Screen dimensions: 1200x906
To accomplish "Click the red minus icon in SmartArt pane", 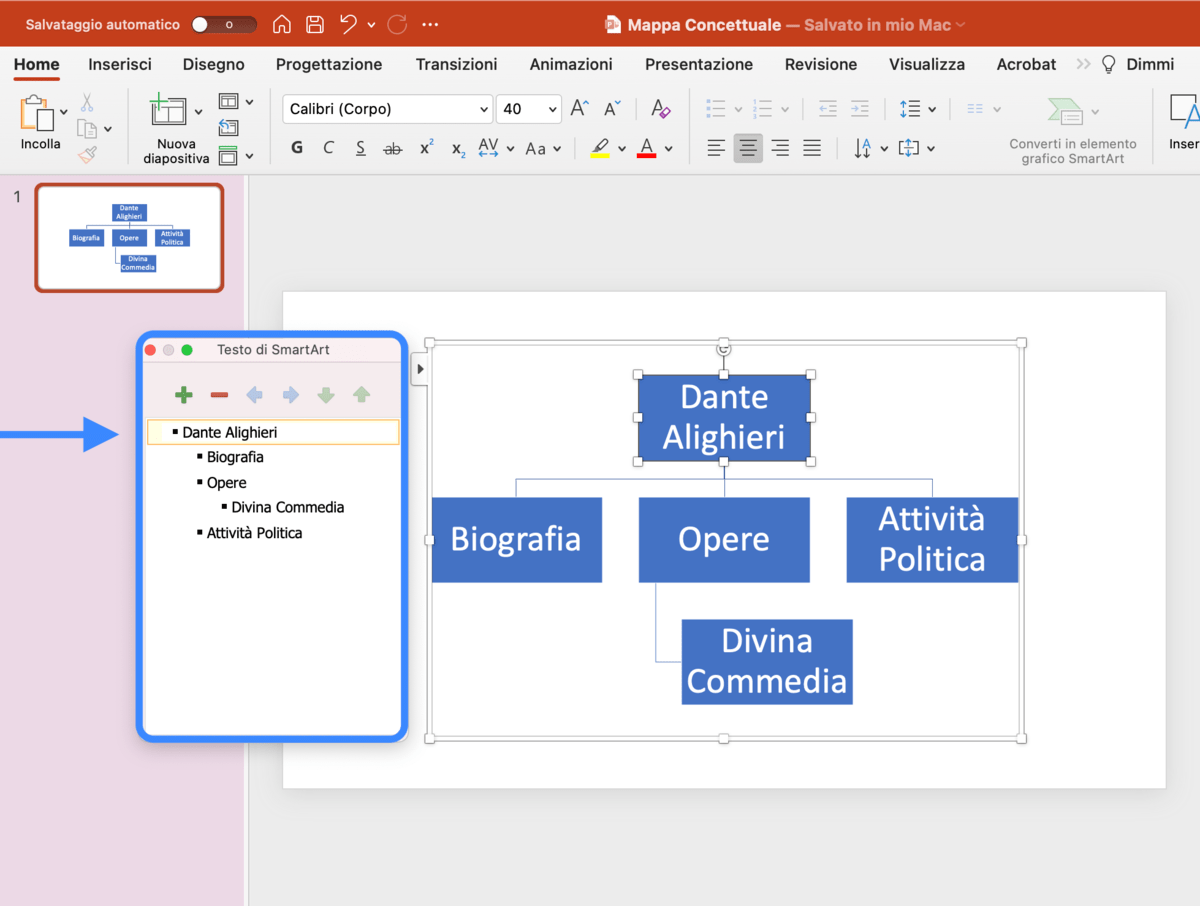I will [219, 395].
